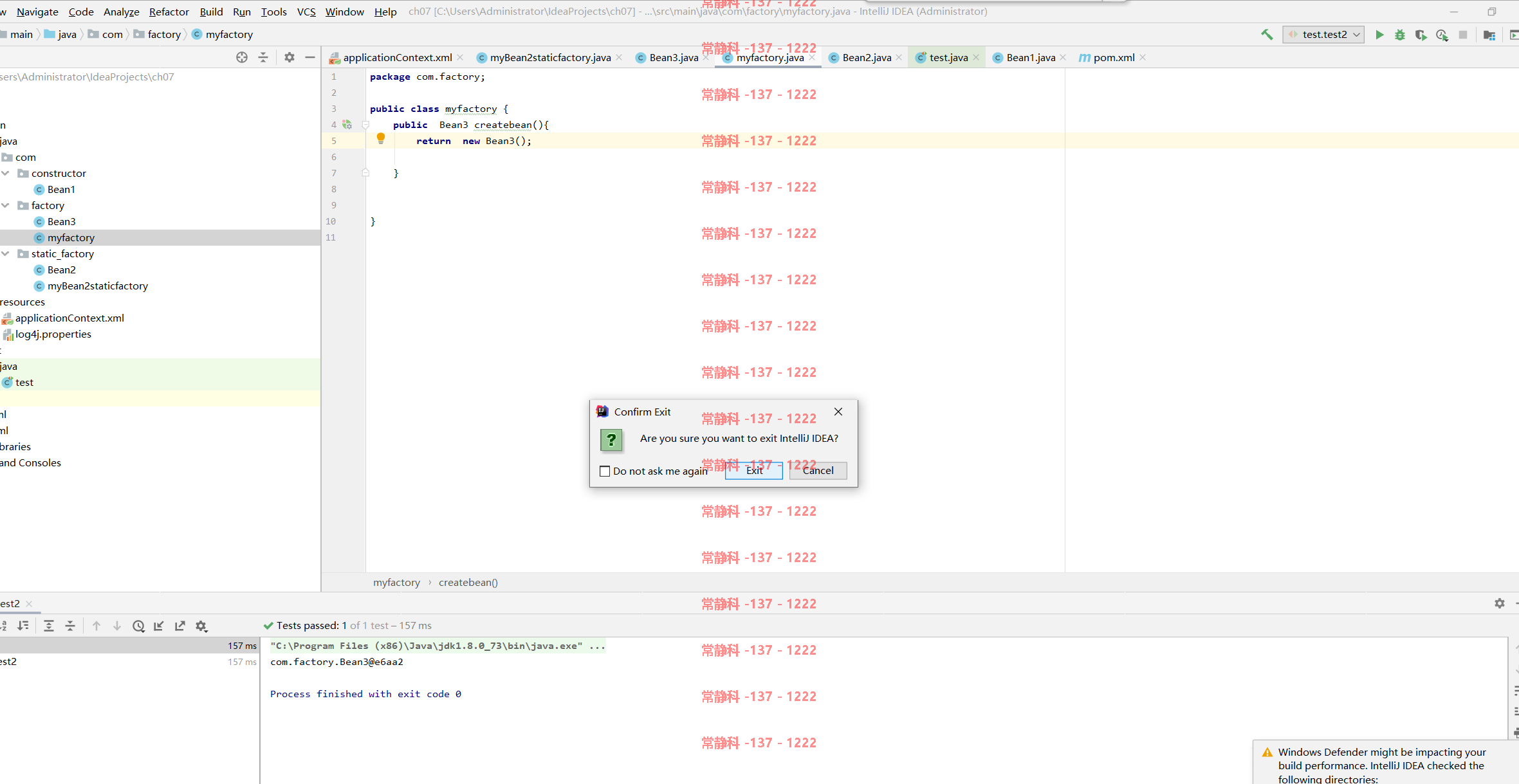Switch to applicationContext.xml tab
Viewport: 1519px width, 784px height.
397,57
